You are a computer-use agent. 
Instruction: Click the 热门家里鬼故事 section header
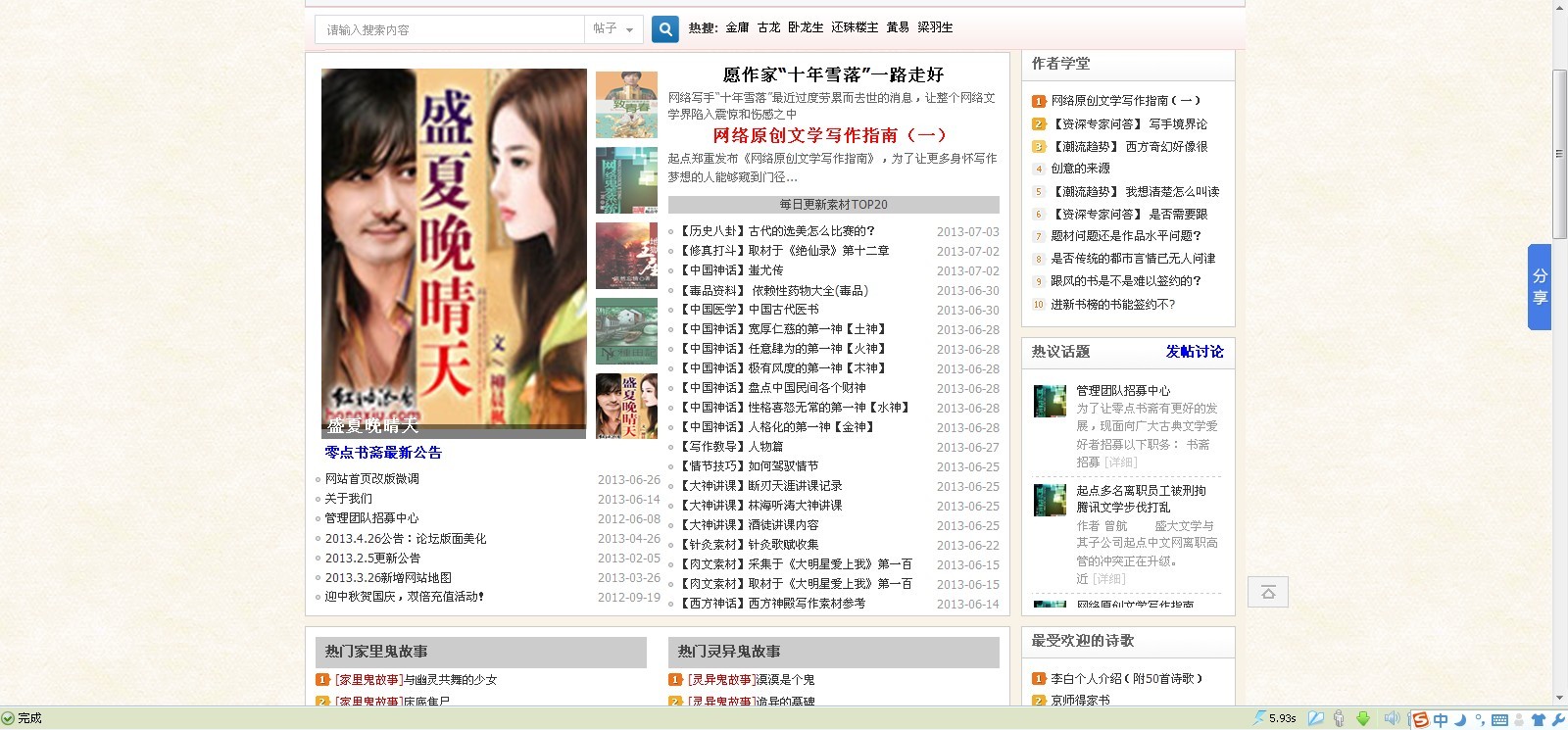click(x=481, y=652)
